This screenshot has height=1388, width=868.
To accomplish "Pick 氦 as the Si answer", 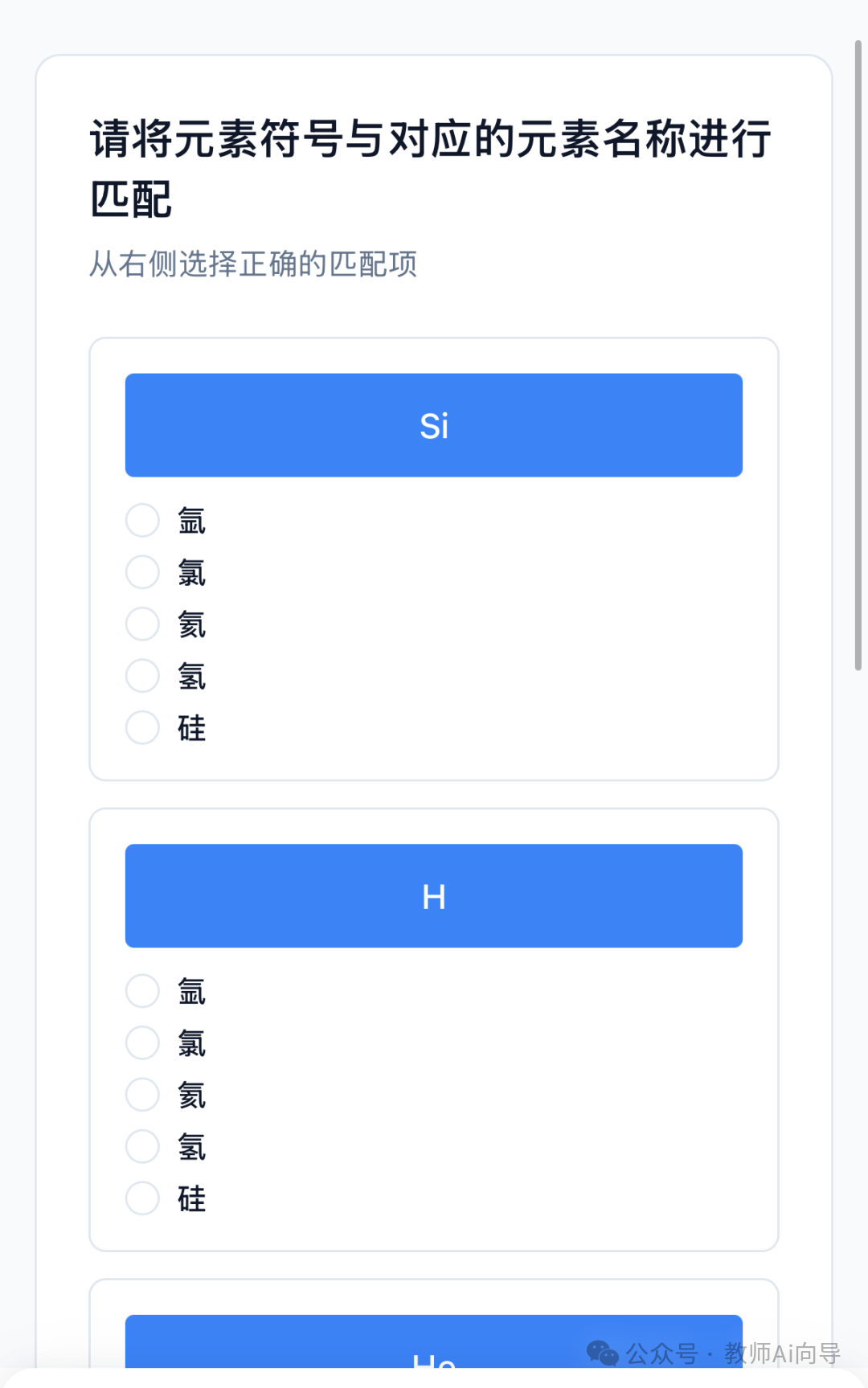I will click(142, 624).
